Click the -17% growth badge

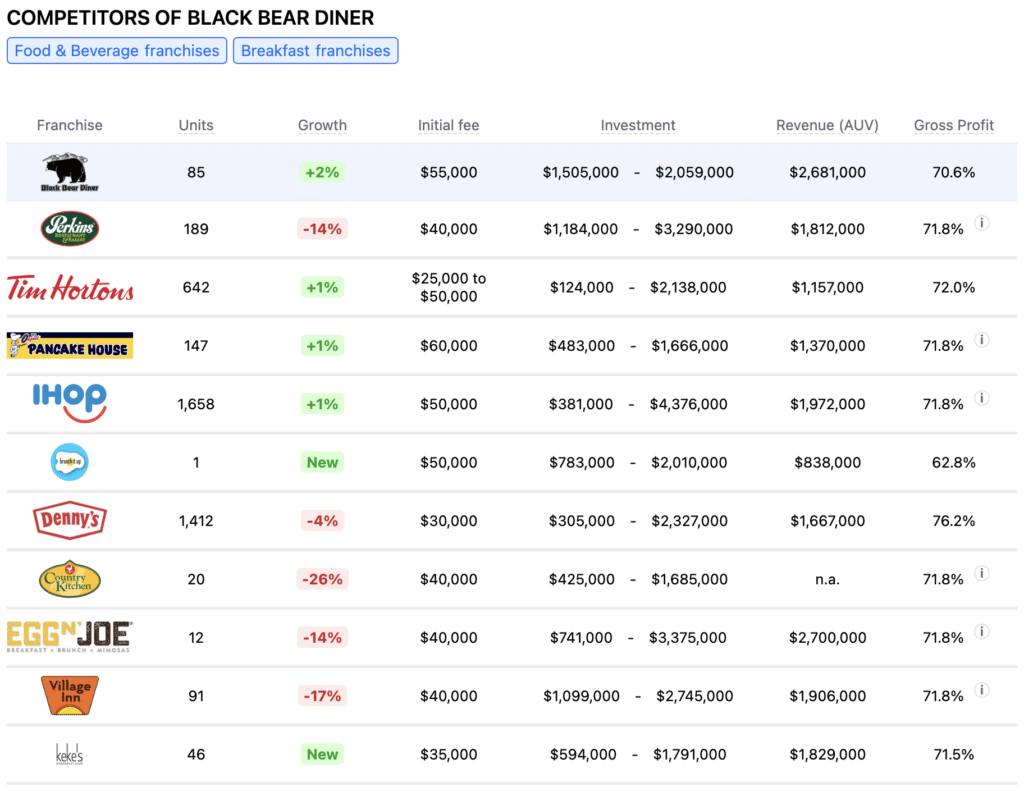click(322, 696)
